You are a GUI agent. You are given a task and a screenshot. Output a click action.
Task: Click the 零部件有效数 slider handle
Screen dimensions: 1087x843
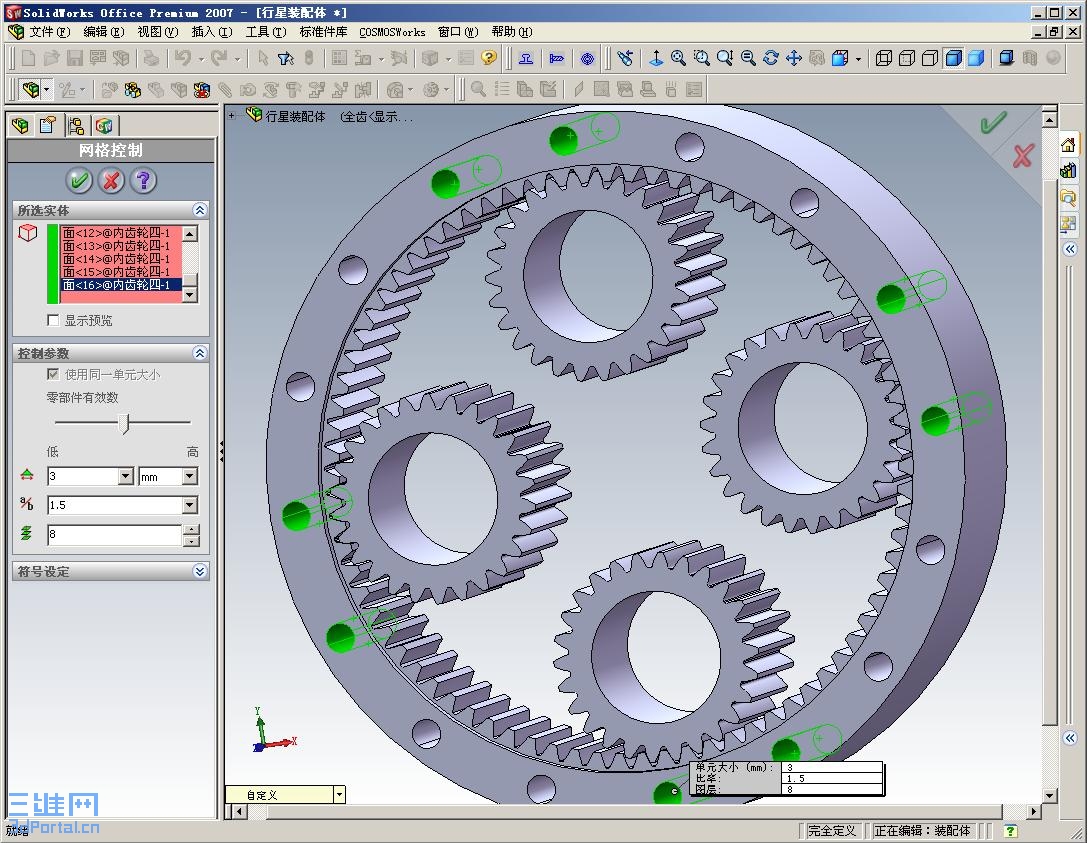(x=124, y=423)
